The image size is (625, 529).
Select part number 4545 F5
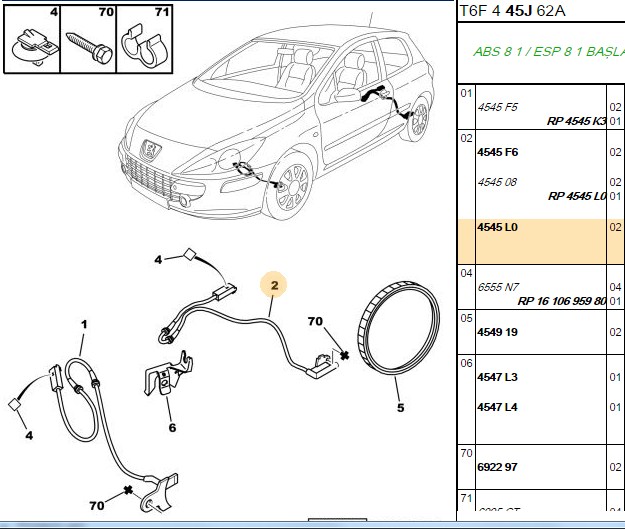click(x=497, y=107)
